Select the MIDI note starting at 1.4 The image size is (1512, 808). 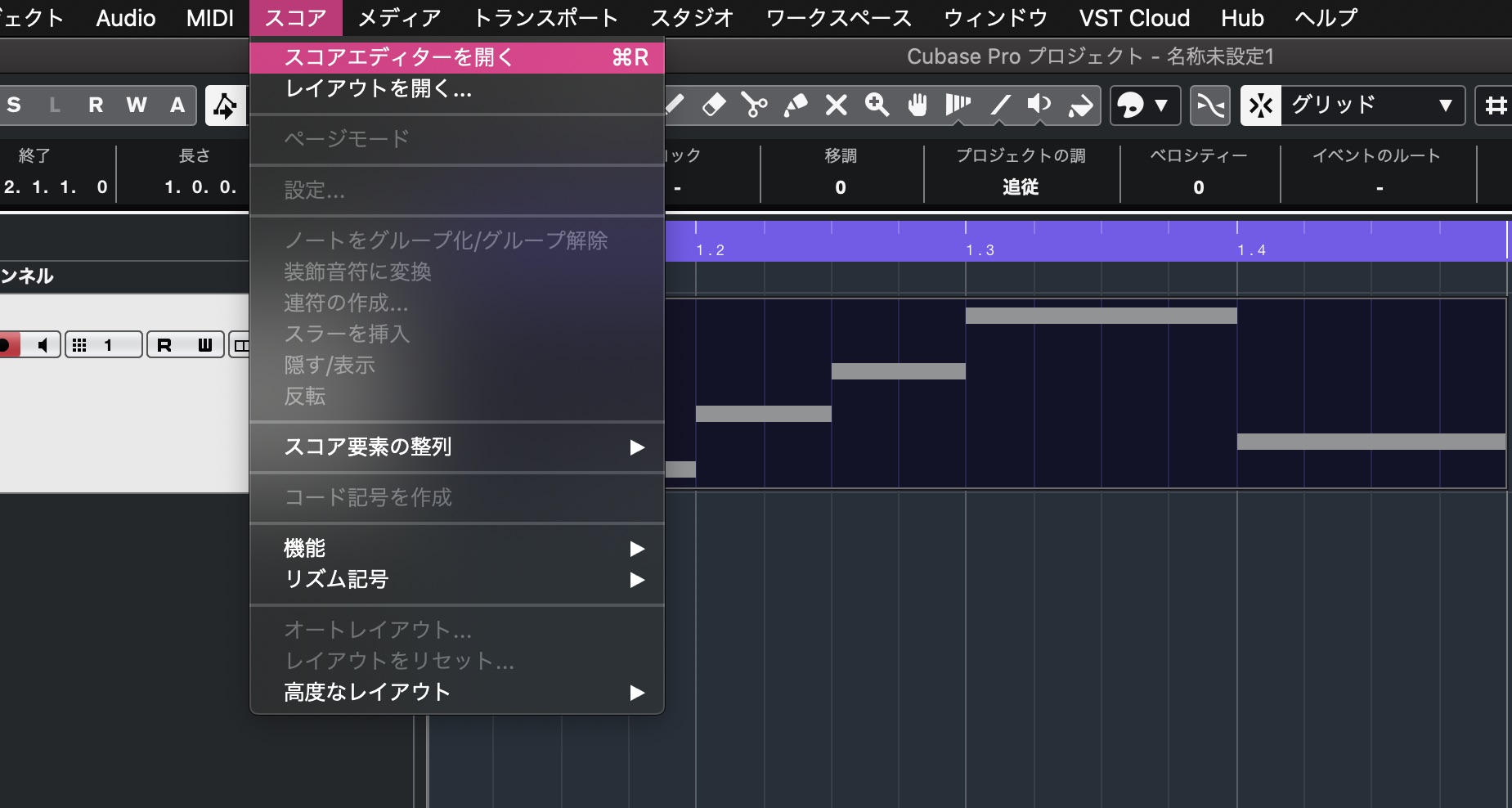[x=1371, y=442]
